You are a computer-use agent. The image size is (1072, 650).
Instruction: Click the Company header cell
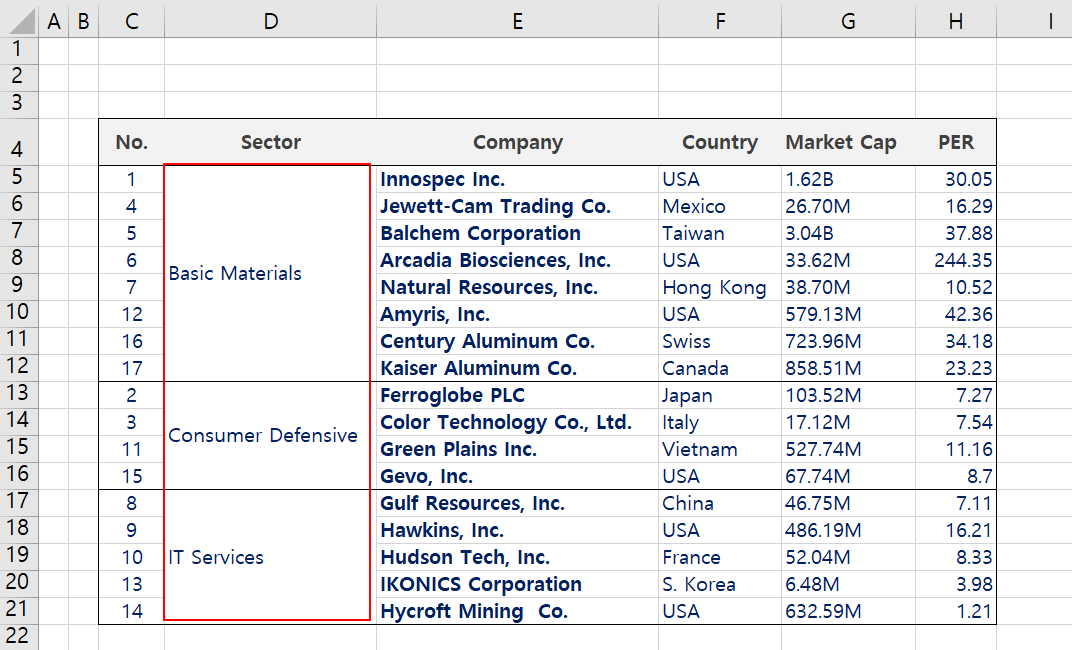click(x=518, y=142)
